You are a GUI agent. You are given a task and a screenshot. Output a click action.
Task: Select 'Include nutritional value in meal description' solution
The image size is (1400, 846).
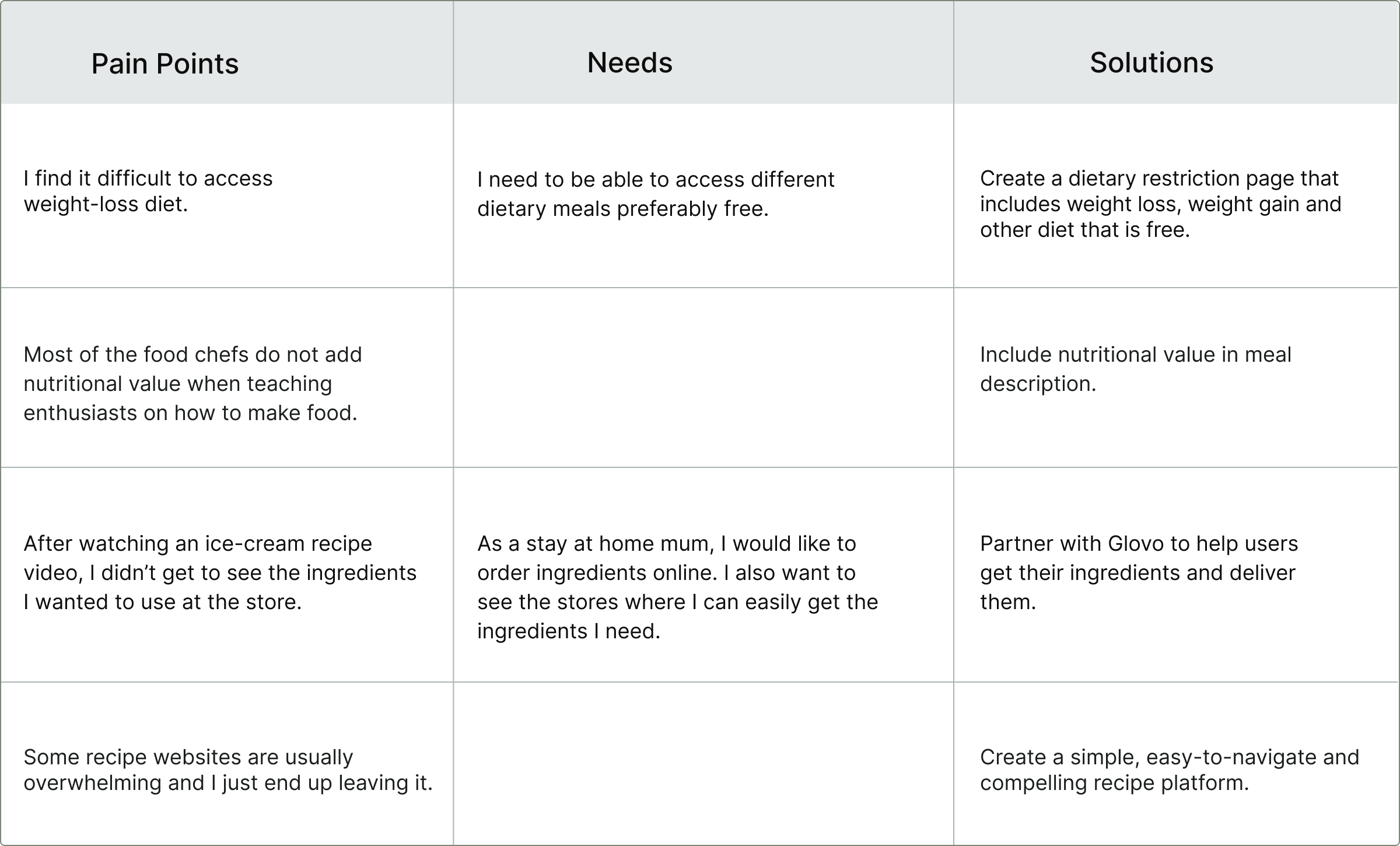pyautogui.click(x=1135, y=369)
